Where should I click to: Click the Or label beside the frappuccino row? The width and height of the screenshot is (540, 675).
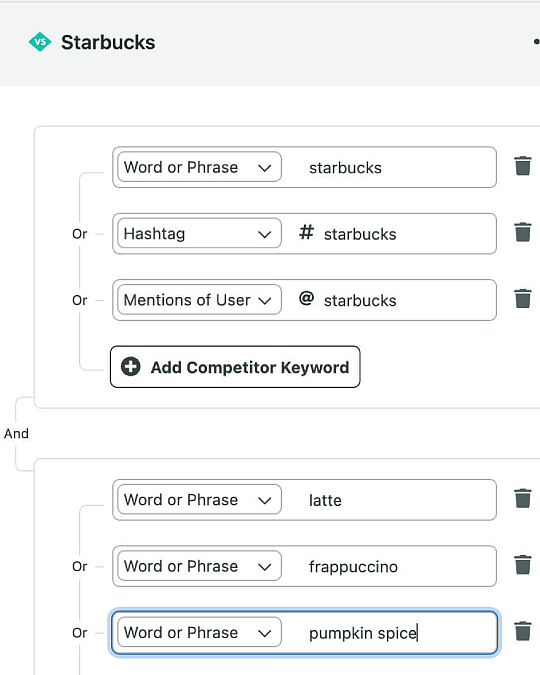pos(80,566)
